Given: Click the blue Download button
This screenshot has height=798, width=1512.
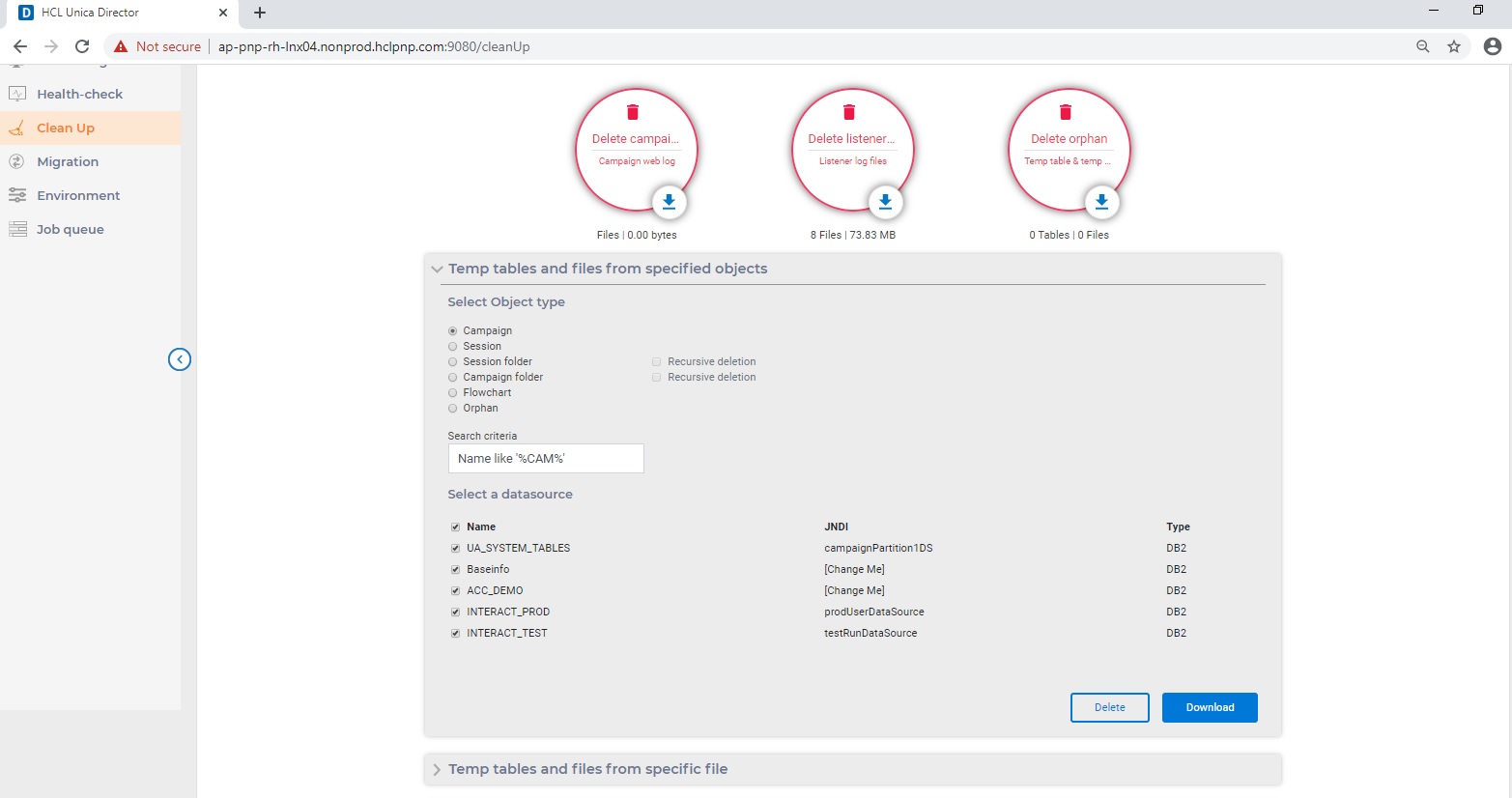Looking at the screenshot, I should (x=1210, y=707).
